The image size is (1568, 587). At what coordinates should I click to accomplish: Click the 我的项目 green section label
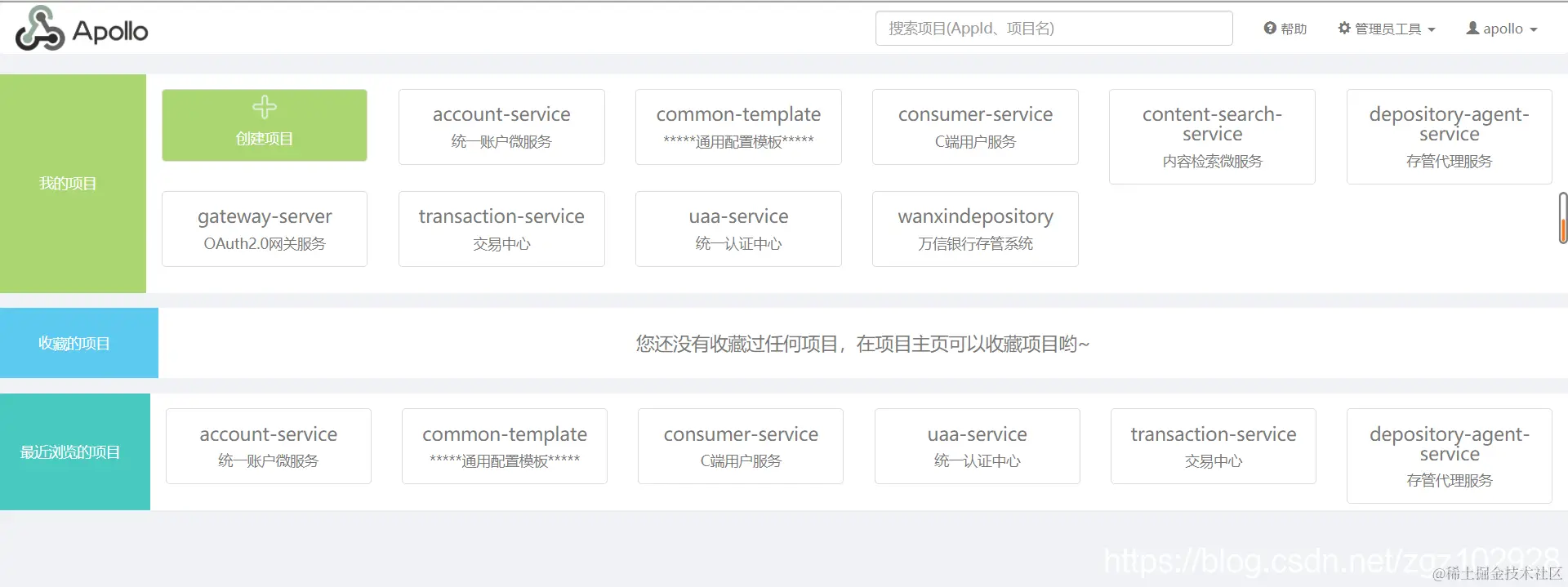tap(73, 184)
